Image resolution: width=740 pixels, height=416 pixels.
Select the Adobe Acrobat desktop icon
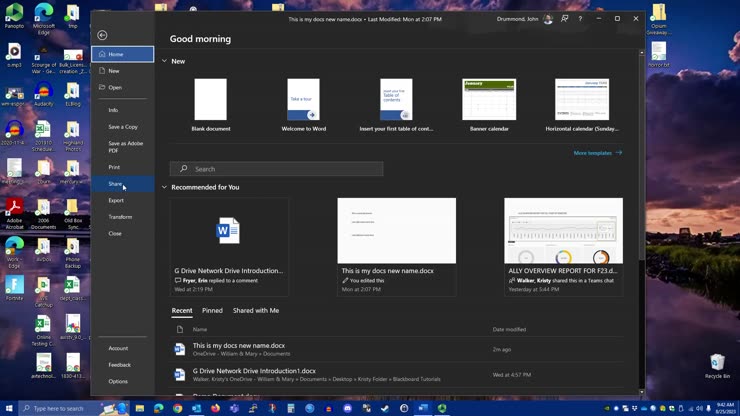pyautogui.click(x=14, y=214)
